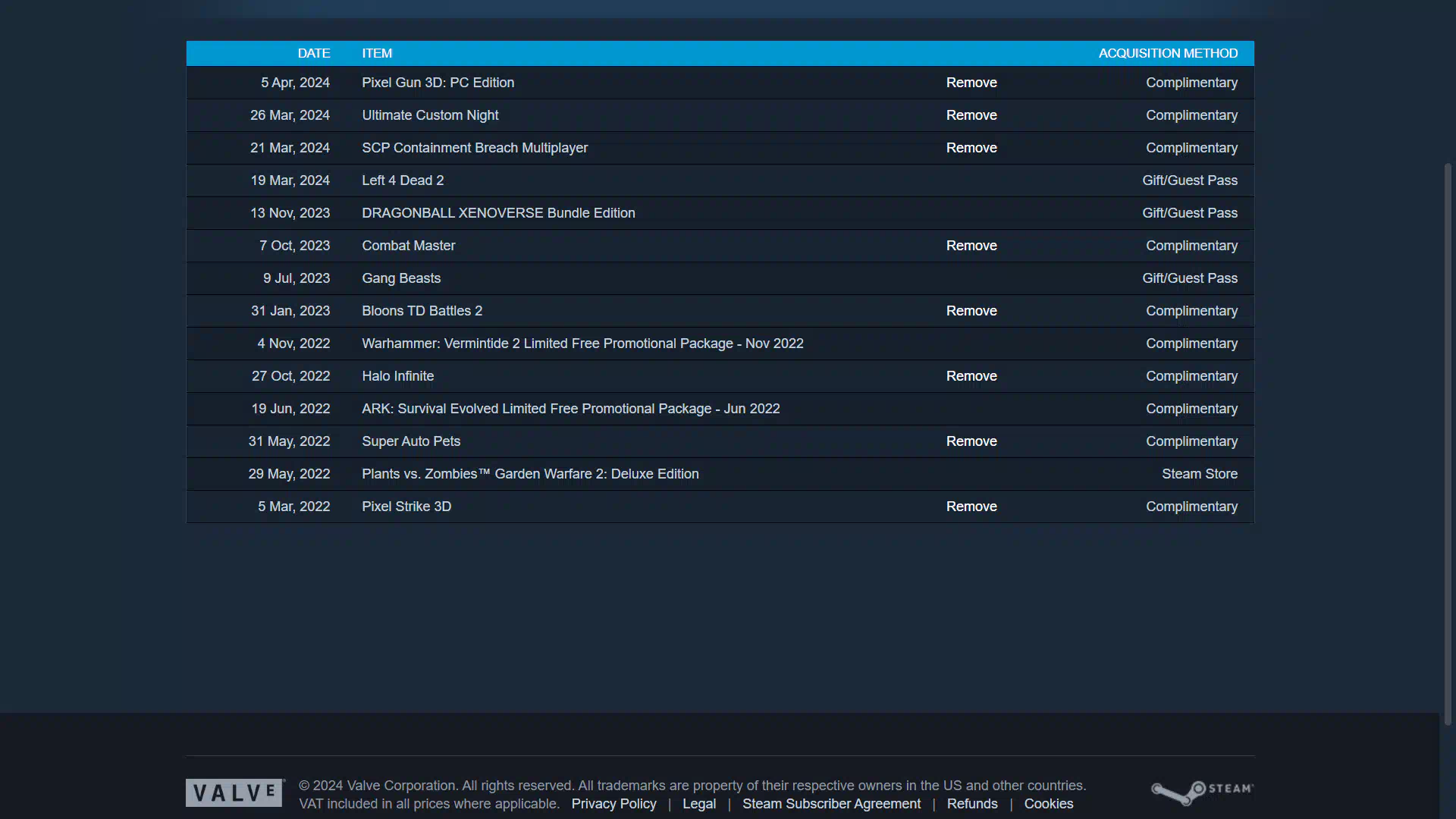Click Complimentary next to Halo Infinite

coord(1191,376)
